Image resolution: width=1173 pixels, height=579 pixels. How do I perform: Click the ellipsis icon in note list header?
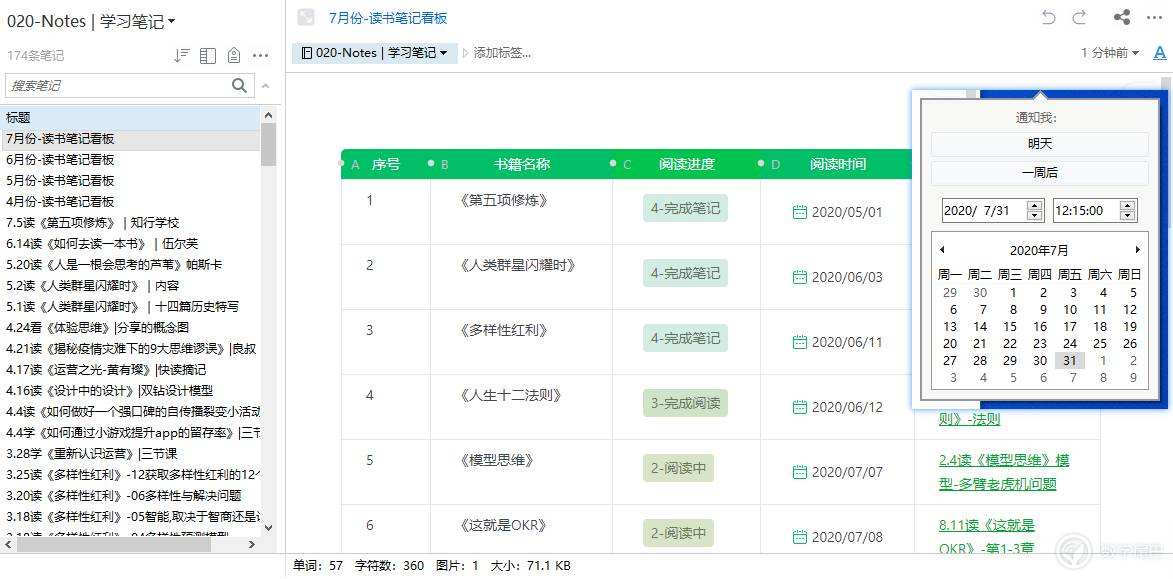tap(261, 56)
